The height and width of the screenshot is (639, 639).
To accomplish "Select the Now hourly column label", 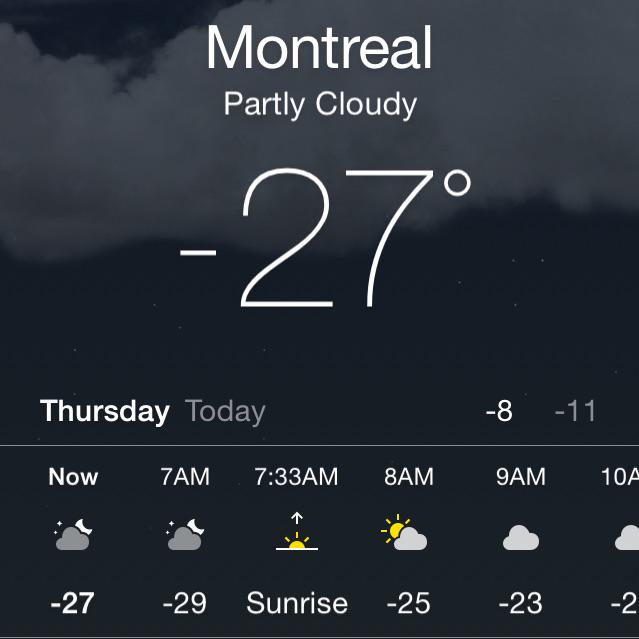I will [x=73, y=476].
